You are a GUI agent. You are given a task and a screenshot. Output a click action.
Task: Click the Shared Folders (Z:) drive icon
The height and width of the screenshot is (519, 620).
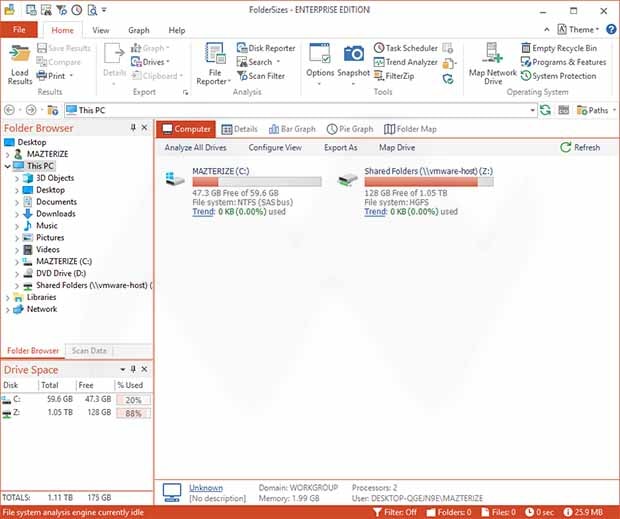(348, 180)
